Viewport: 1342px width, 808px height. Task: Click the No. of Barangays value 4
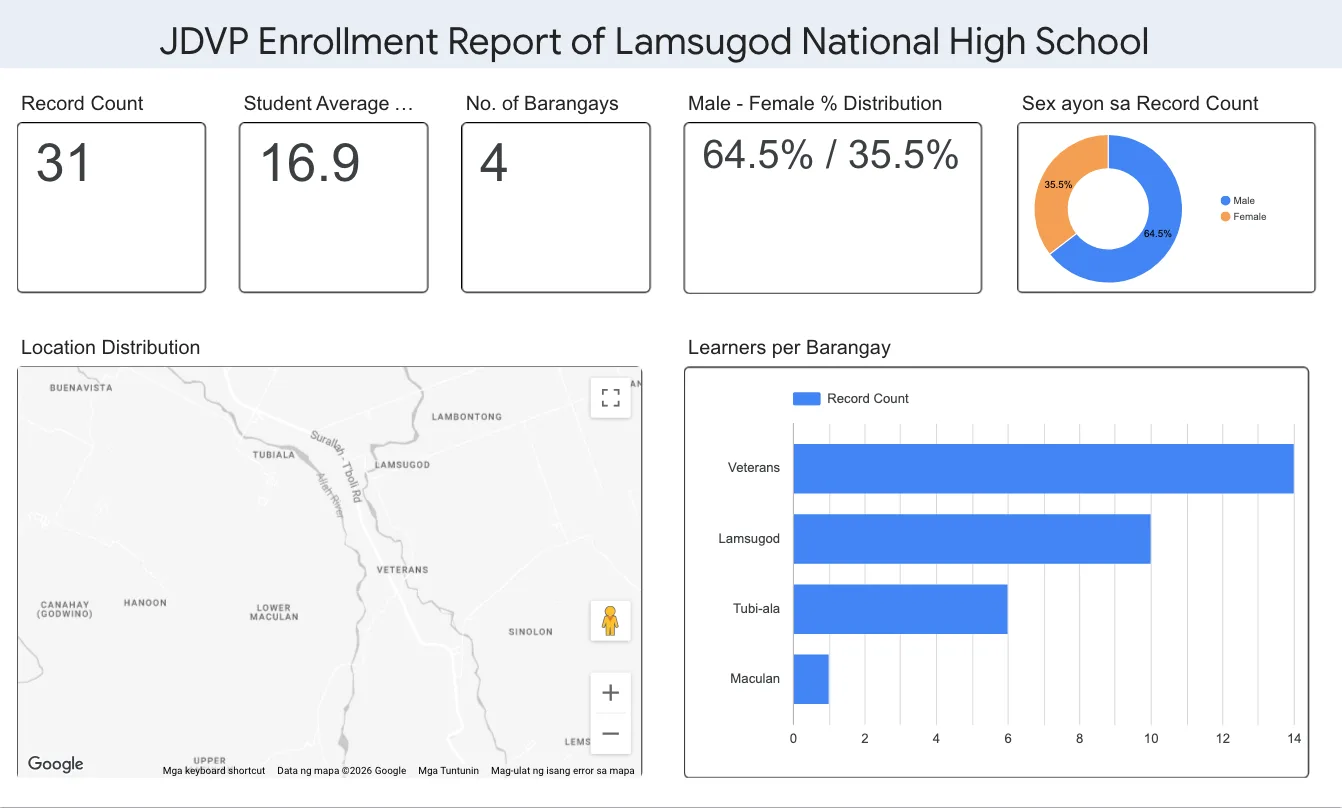[x=494, y=163]
